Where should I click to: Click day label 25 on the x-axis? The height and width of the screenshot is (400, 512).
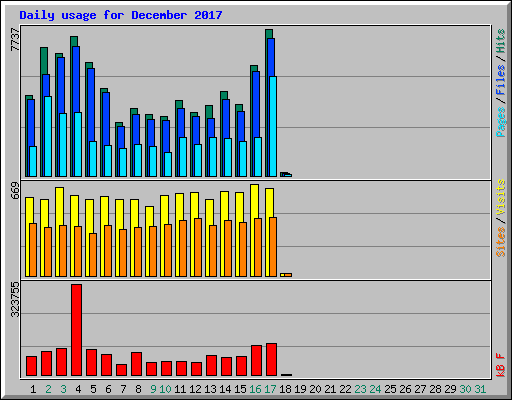(x=390, y=389)
